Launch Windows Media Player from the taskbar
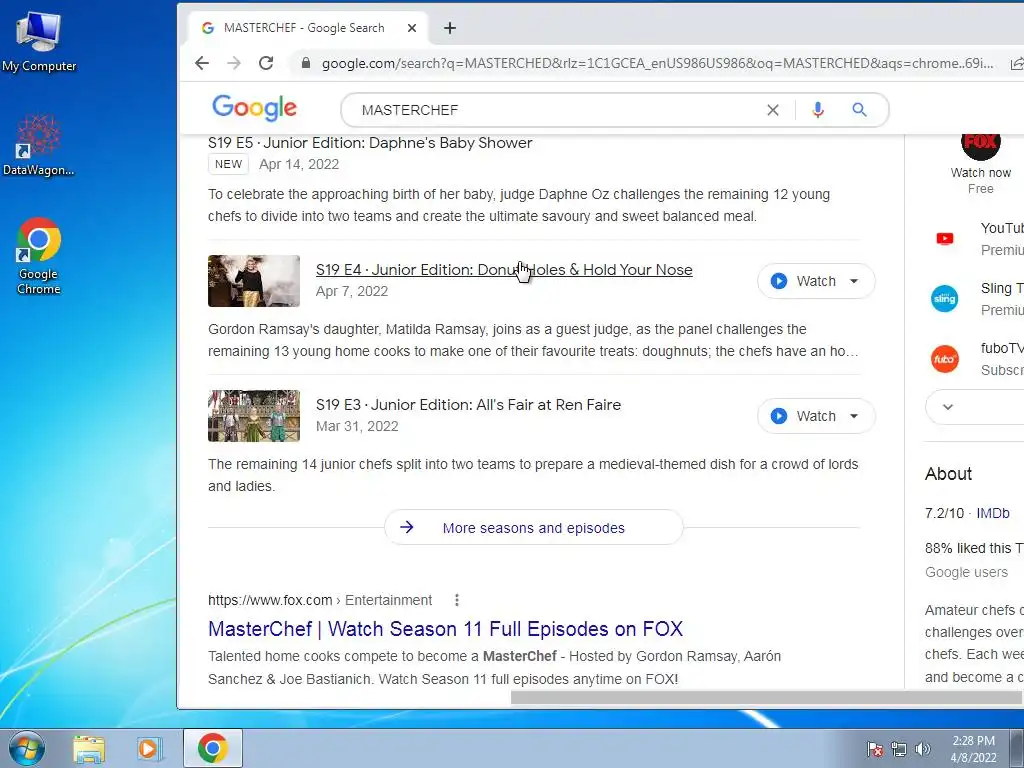The width and height of the screenshot is (1024, 768). pyautogui.click(x=149, y=748)
